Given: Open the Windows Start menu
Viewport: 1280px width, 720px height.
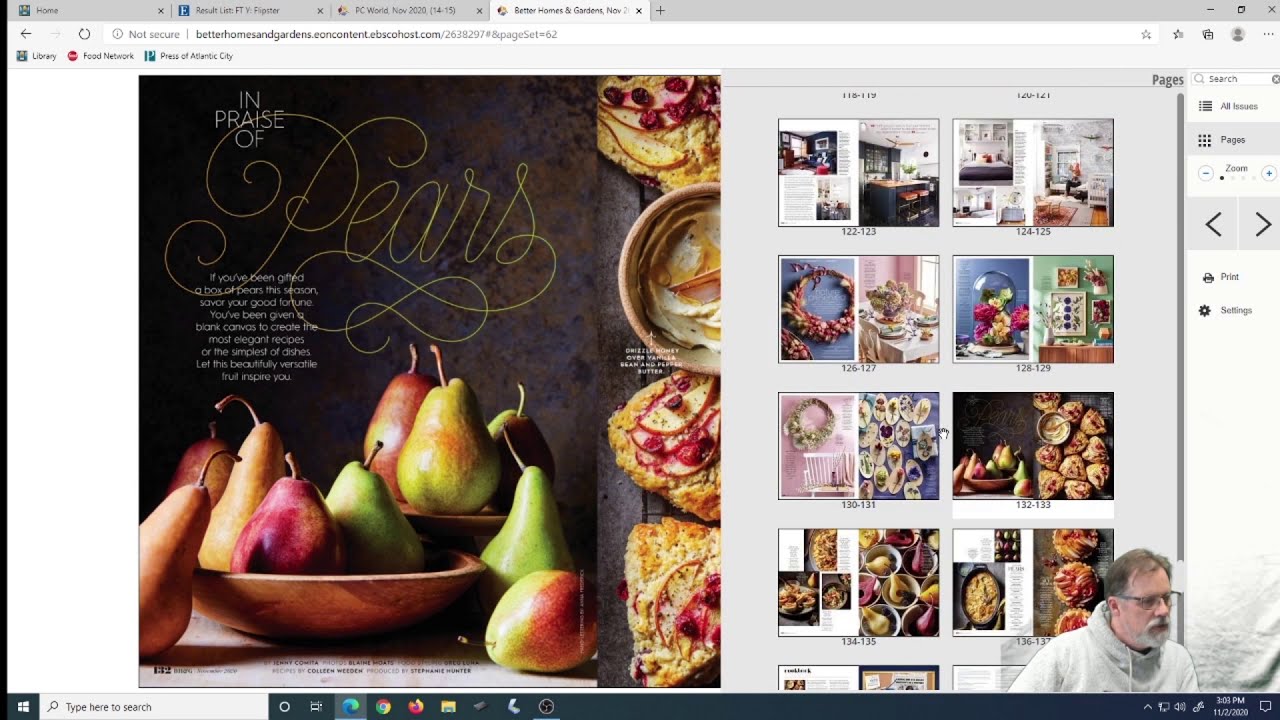Looking at the screenshot, I should (22, 707).
